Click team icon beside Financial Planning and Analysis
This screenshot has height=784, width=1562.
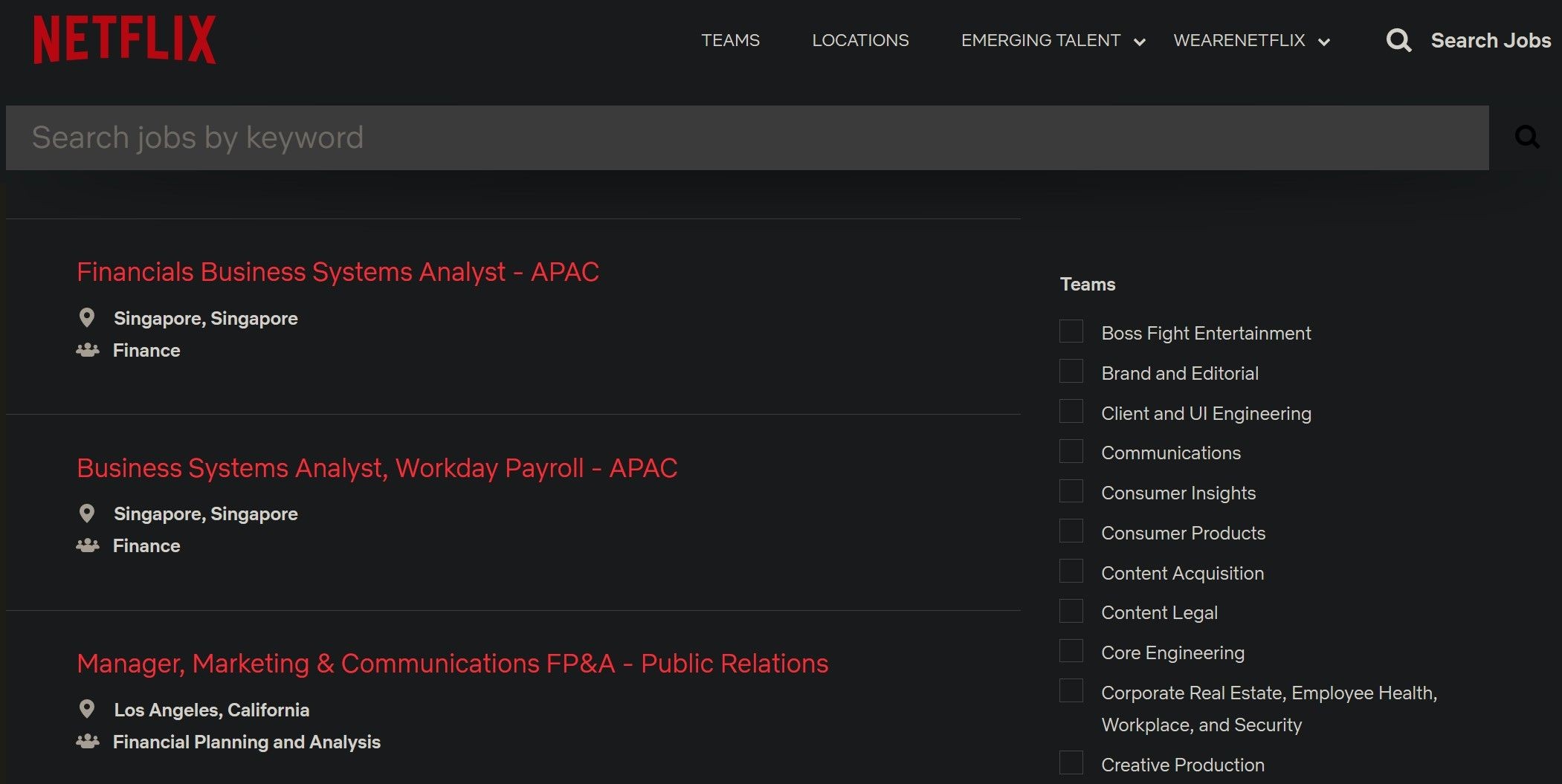click(x=88, y=742)
